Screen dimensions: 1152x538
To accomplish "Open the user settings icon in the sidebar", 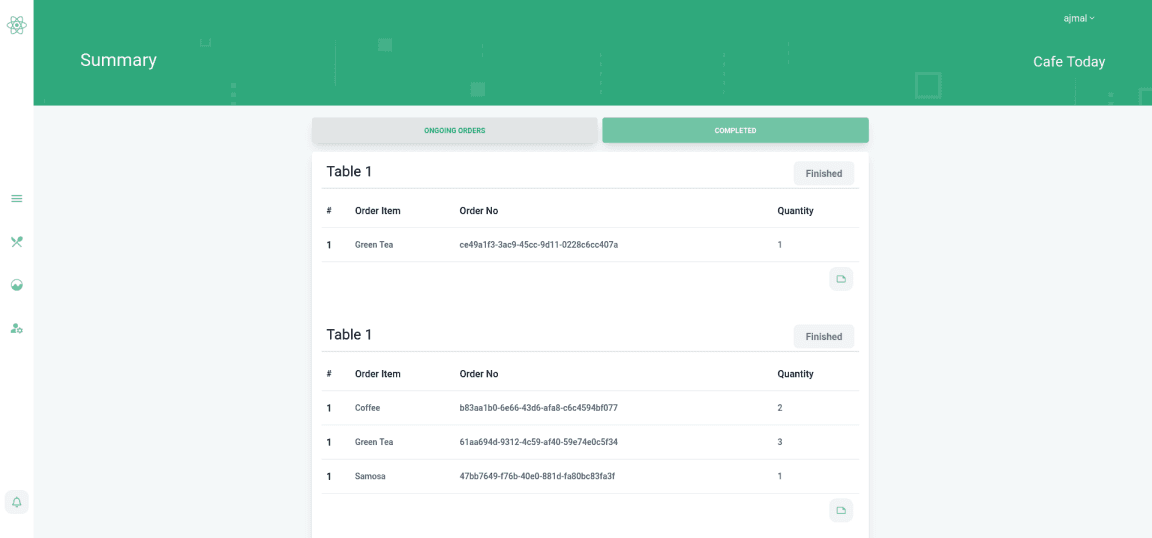I will coord(17,328).
